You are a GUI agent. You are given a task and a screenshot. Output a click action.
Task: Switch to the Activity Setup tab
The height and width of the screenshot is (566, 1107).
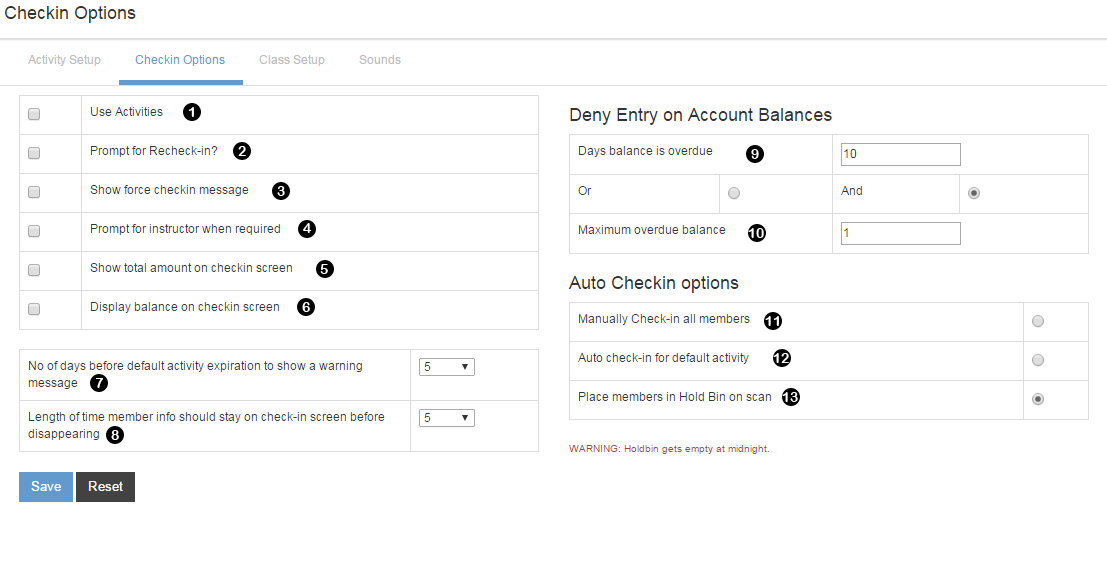click(x=64, y=60)
